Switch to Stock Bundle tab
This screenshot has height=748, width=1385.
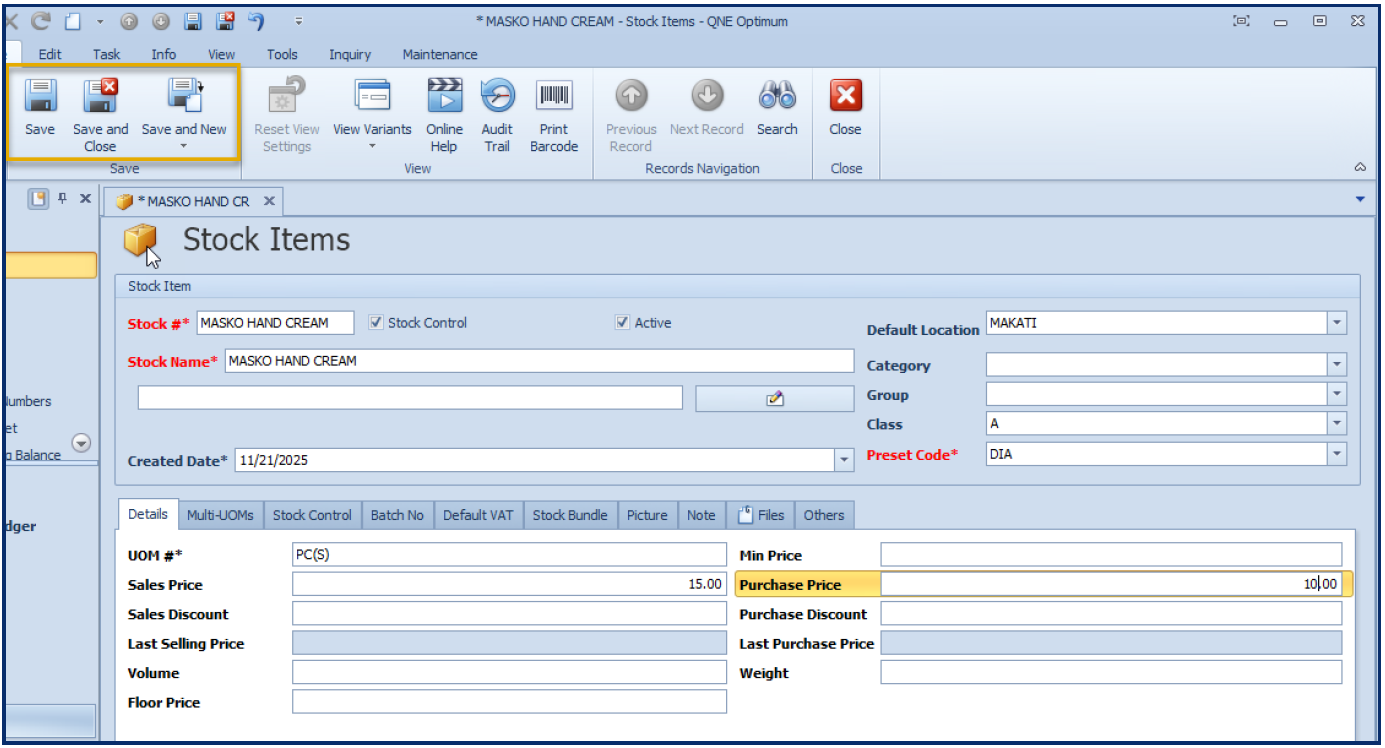(x=570, y=515)
